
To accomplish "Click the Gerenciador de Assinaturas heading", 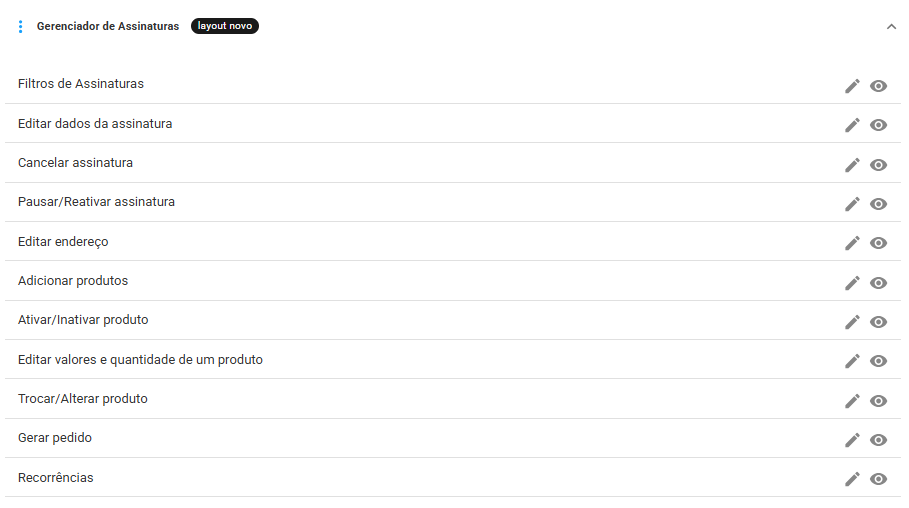I will (108, 26).
